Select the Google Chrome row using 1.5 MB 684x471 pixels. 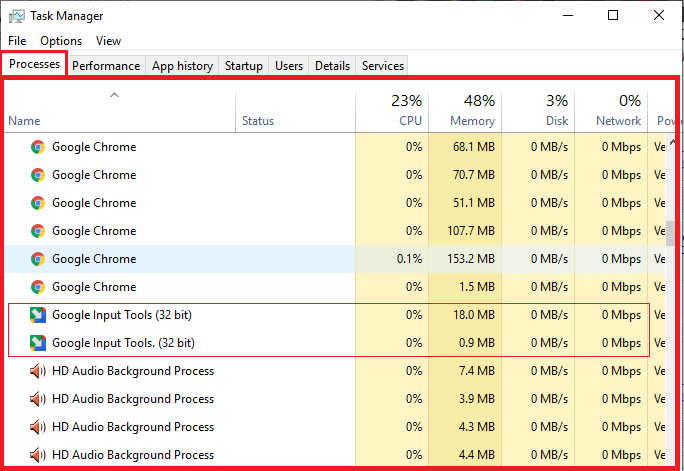(x=335, y=287)
